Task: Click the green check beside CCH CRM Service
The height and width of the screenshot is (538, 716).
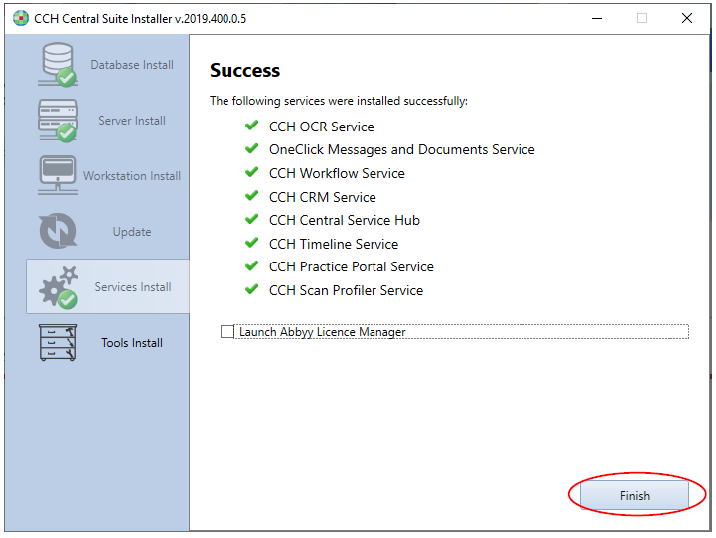Action: pos(251,195)
